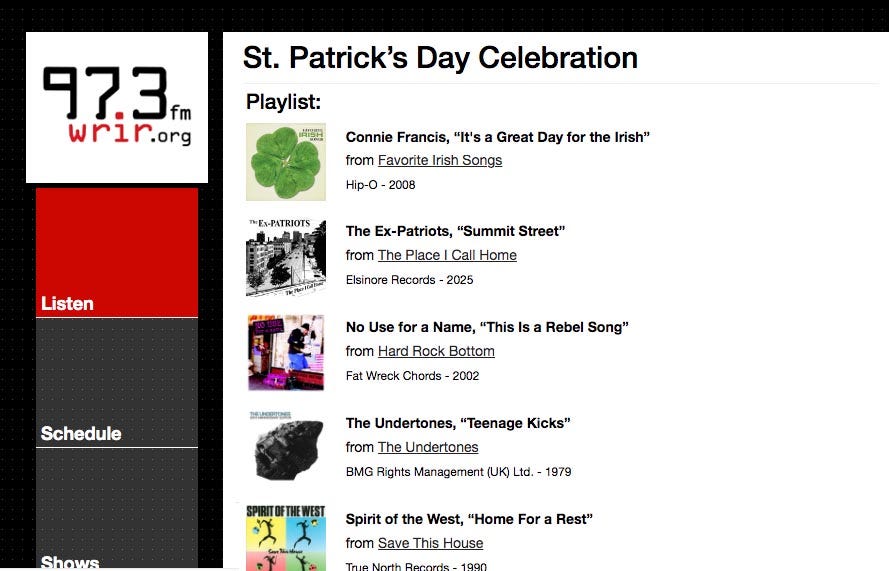Select "This Is a Rebel Song" title
The width and height of the screenshot is (889, 571).
[487, 327]
